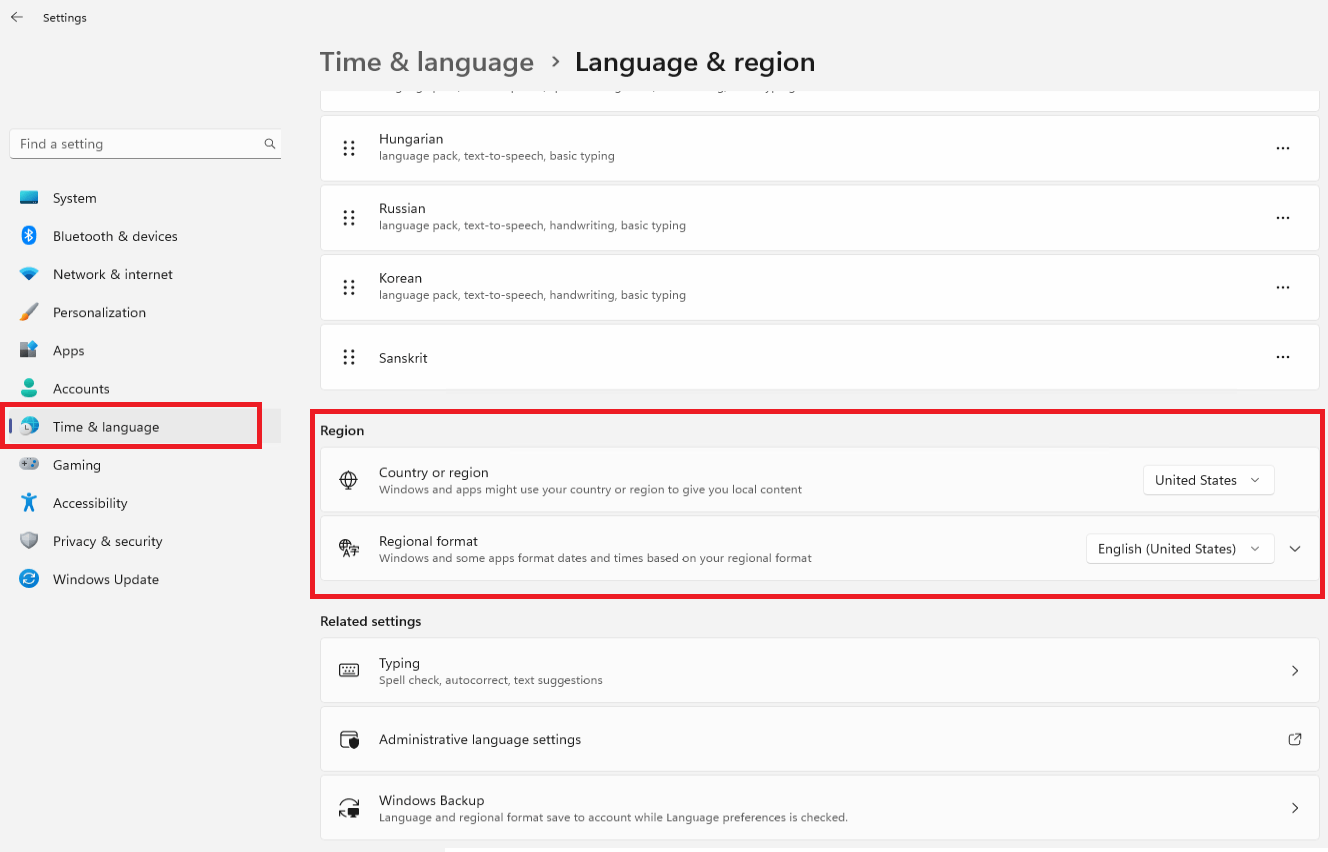
Task: Open Privacy & security settings
Action: click(x=108, y=541)
